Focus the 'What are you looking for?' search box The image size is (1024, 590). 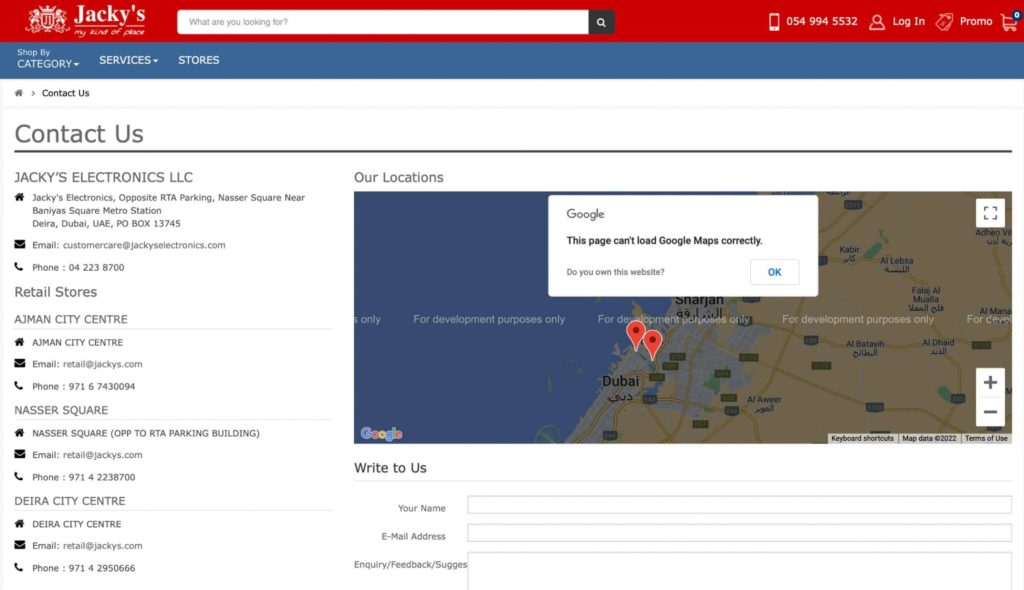(383, 22)
